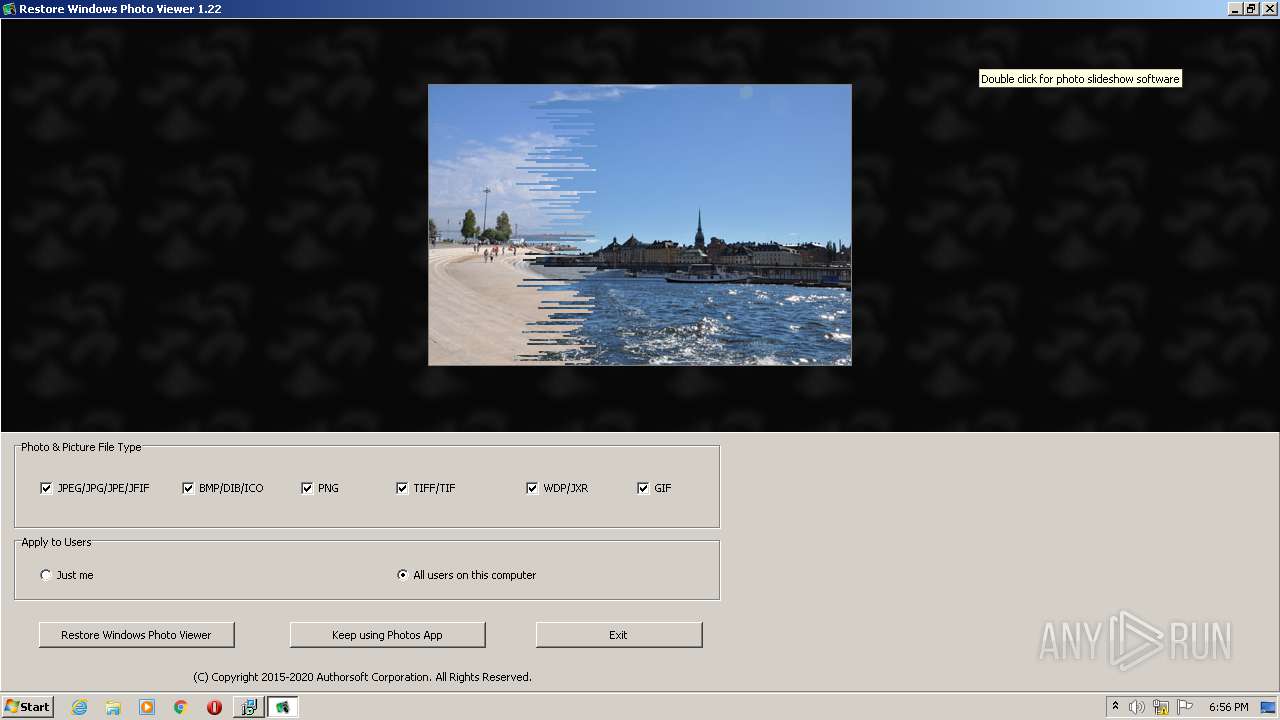This screenshot has height=720, width=1280.
Task: Restore down the window using title bar button
Action: coord(1250,9)
